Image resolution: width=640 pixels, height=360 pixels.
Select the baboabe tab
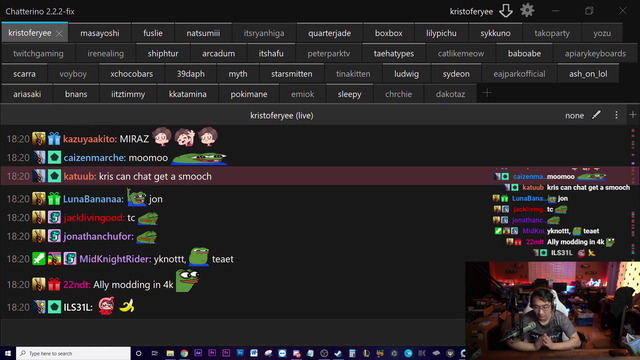tap(524, 53)
